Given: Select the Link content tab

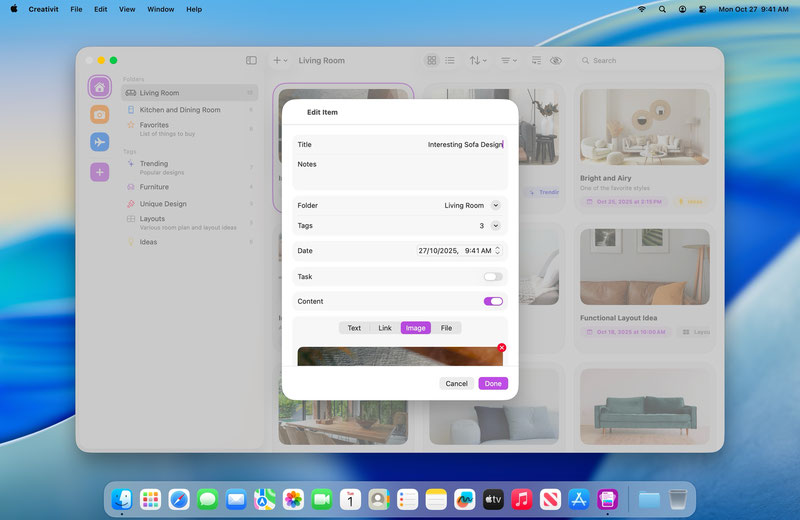Looking at the screenshot, I should tap(385, 328).
